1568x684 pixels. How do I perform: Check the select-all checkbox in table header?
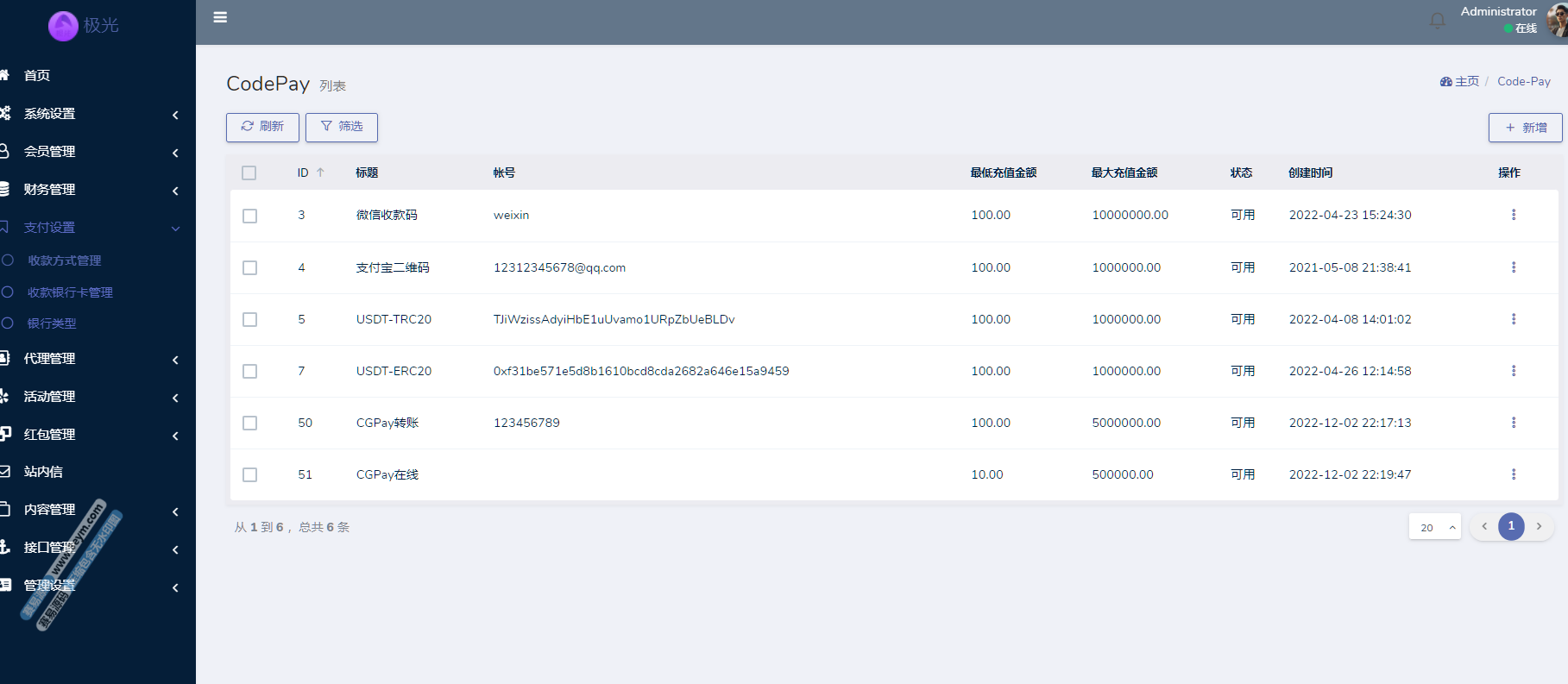point(249,173)
